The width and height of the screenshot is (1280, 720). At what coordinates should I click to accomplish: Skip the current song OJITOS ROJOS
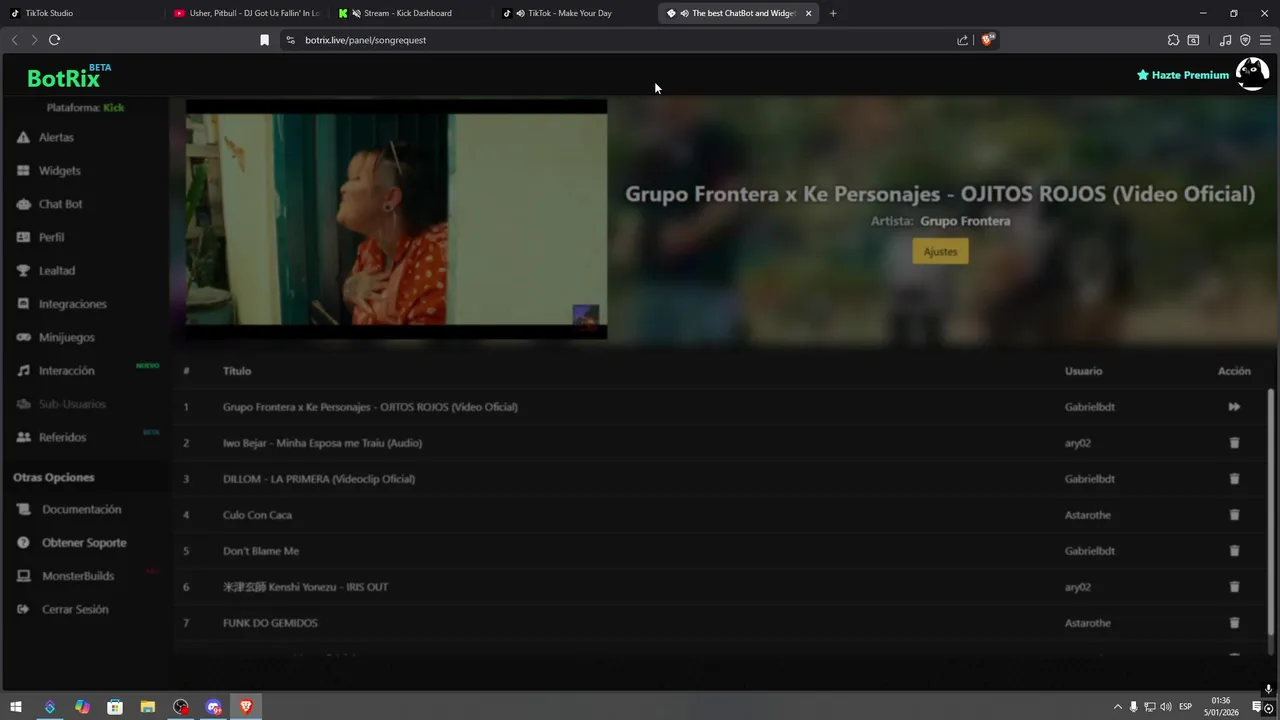tap(1234, 407)
